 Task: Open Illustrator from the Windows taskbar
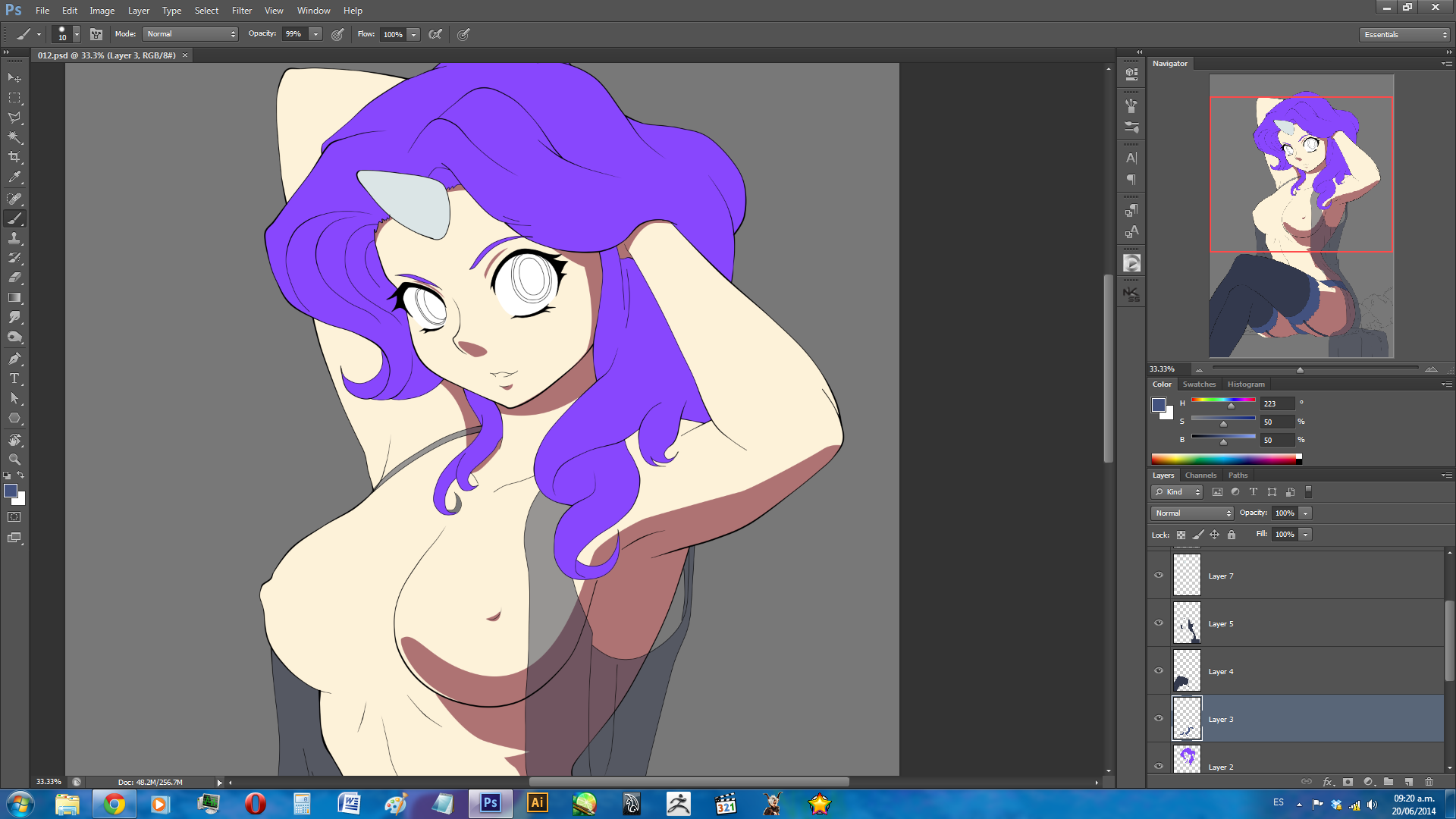[x=537, y=803]
